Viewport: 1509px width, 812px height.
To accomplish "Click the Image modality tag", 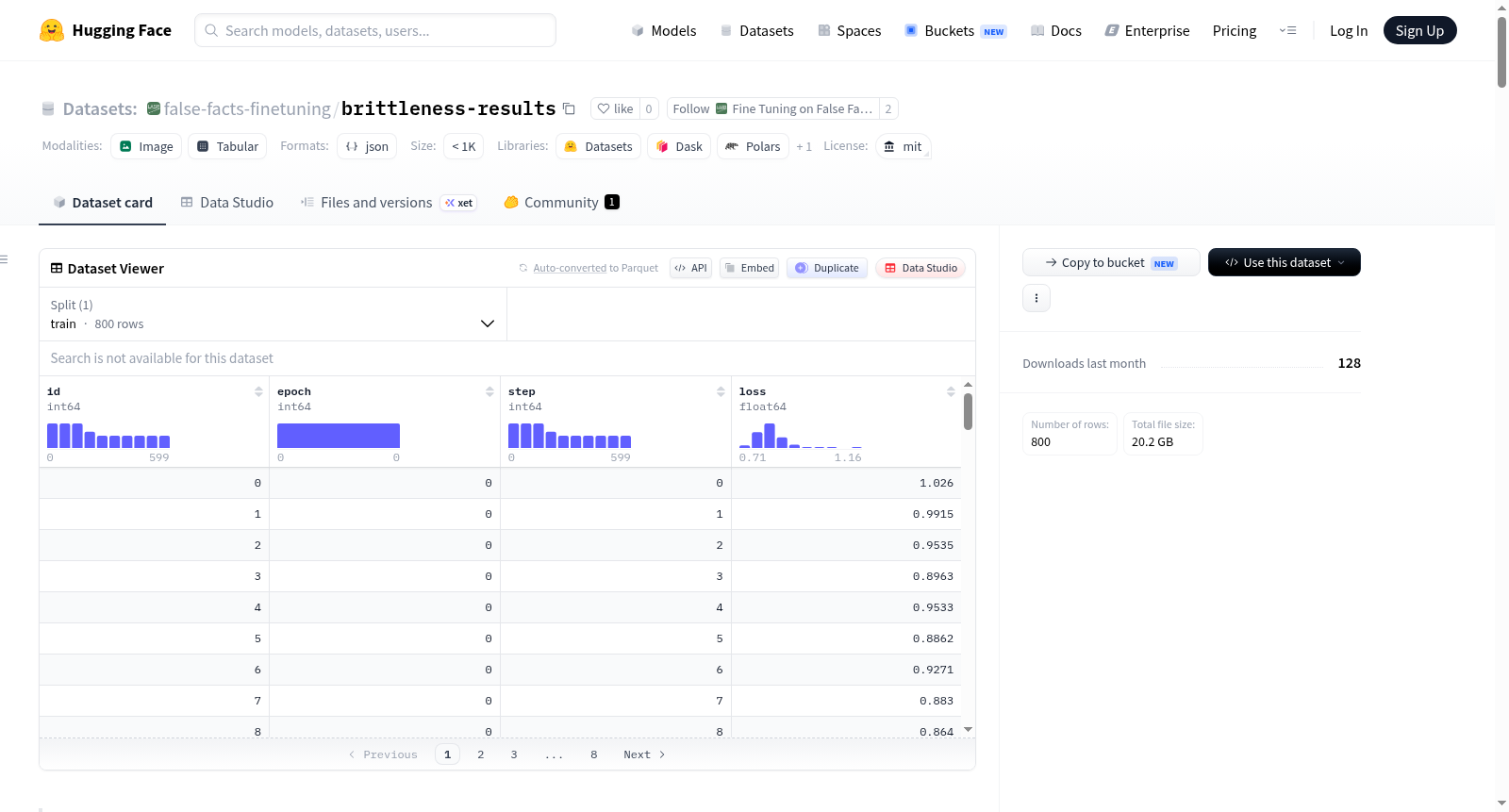I will 146,146.
